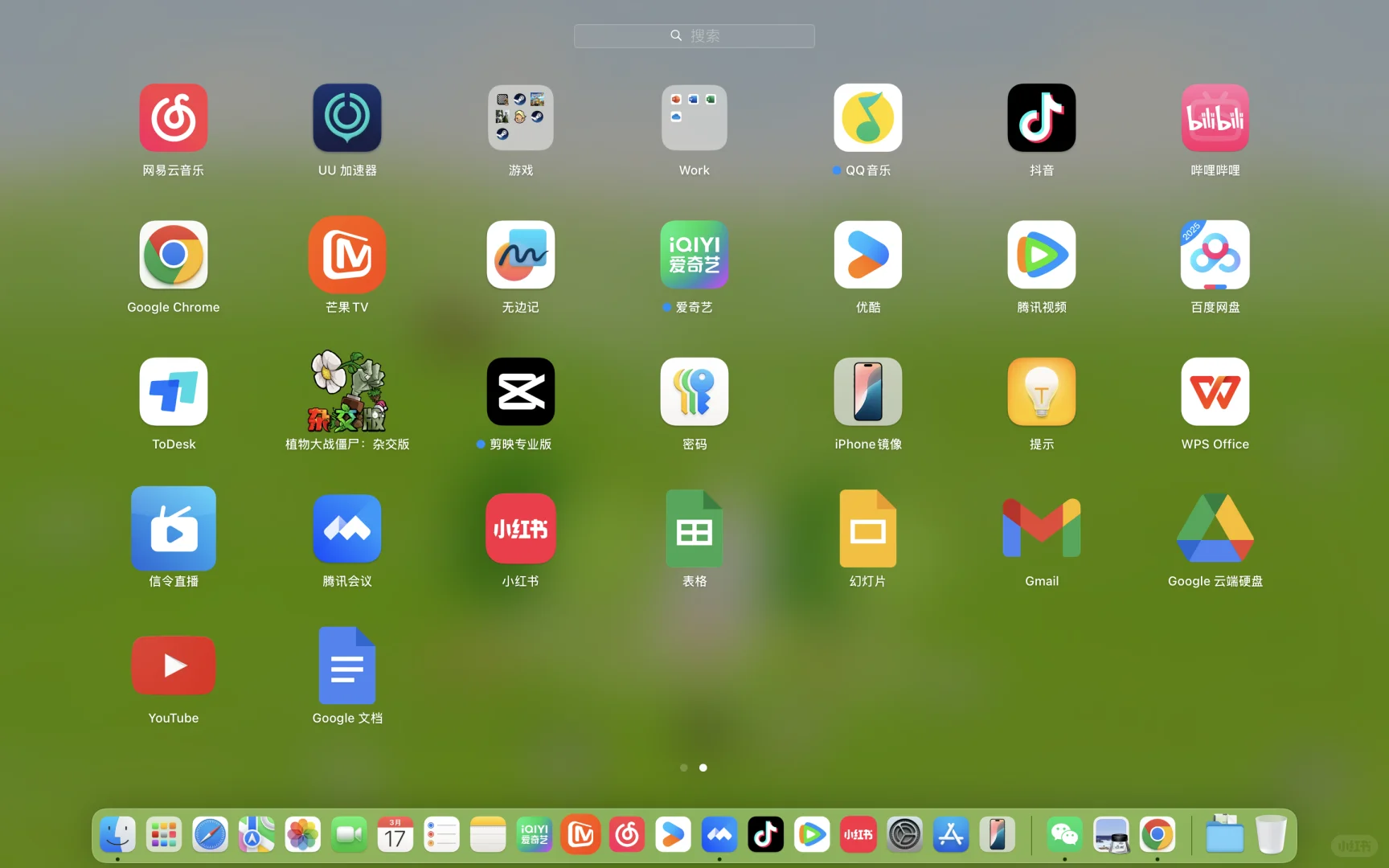
Task: Launch FaceTime from the Dock
Action: click(349, 835)
